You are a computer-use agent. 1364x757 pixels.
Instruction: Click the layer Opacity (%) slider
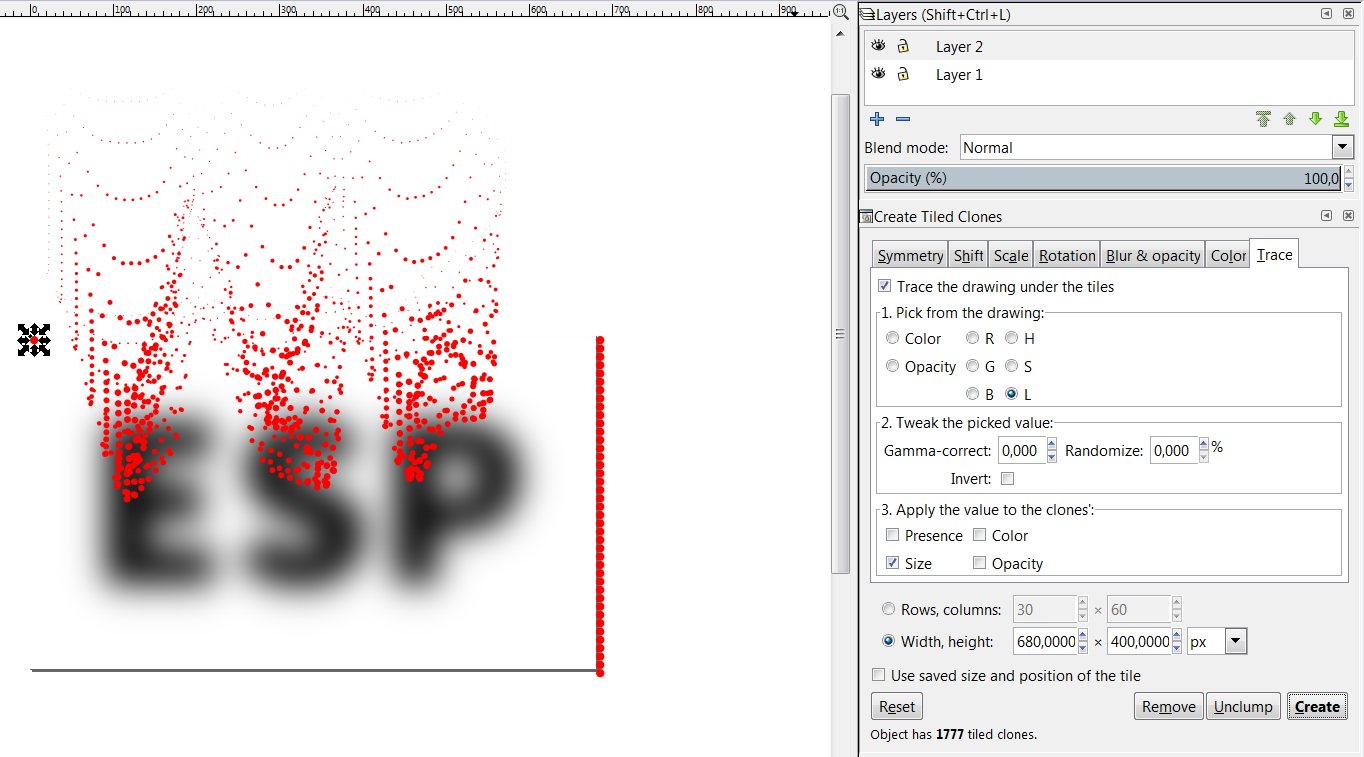[1100, 178]
